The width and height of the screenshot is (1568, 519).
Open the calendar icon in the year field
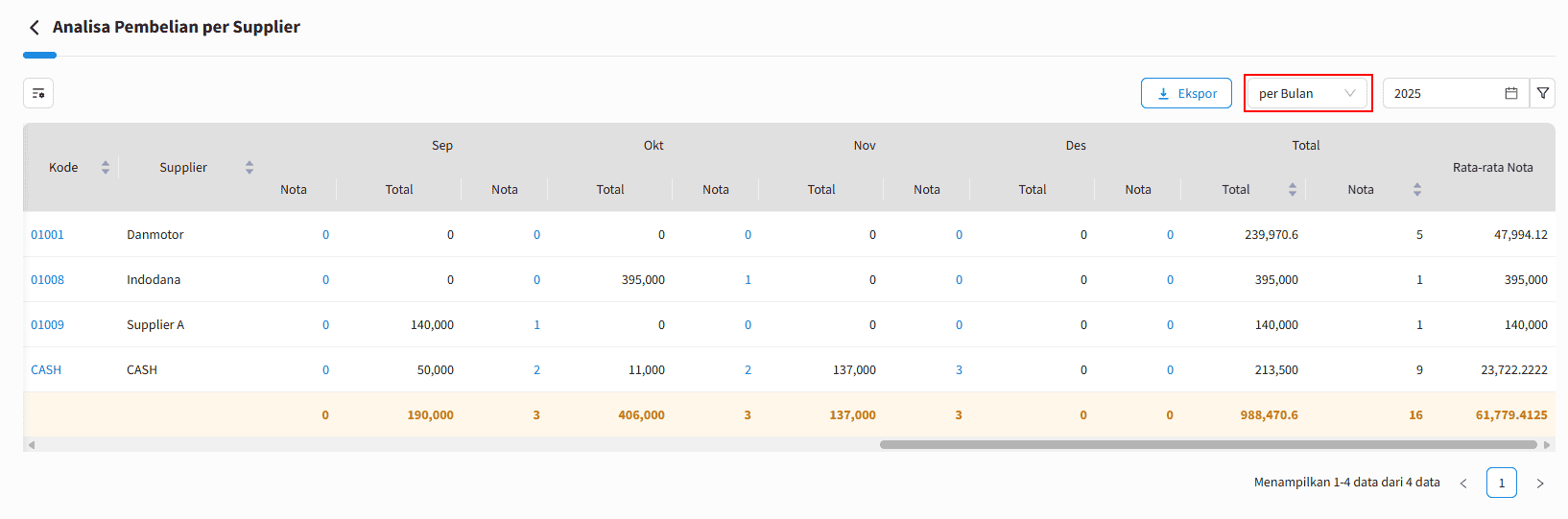1511,93
